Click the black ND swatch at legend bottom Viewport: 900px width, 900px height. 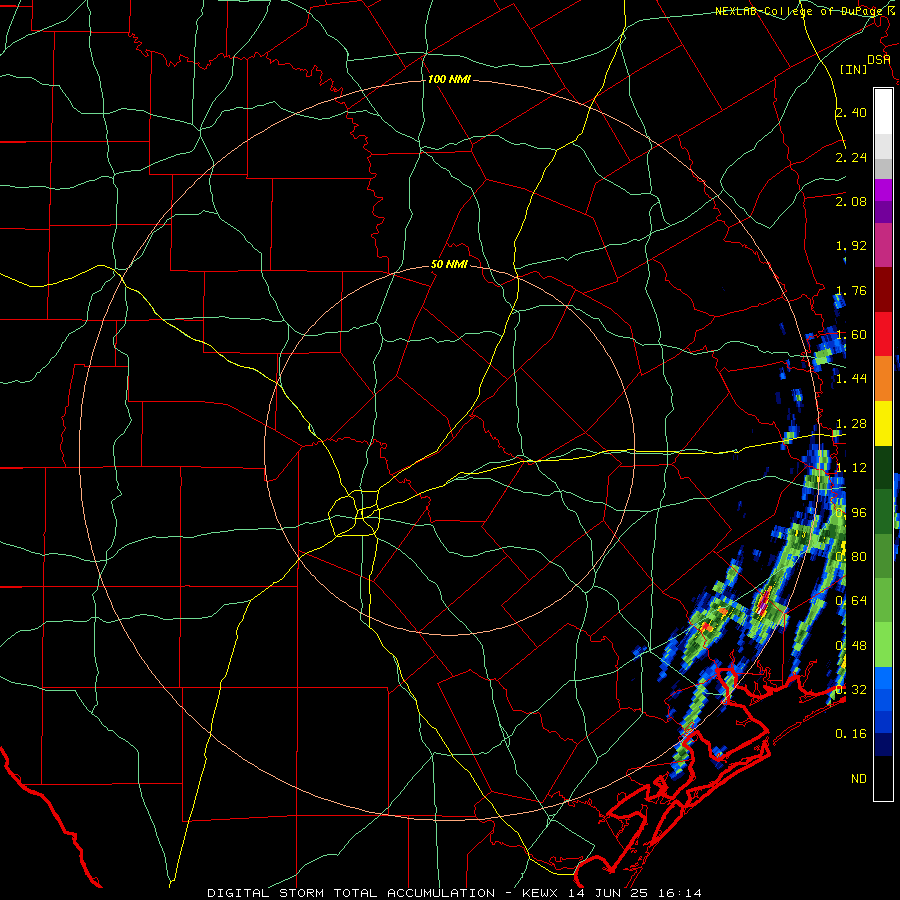[x=883, y=778]
